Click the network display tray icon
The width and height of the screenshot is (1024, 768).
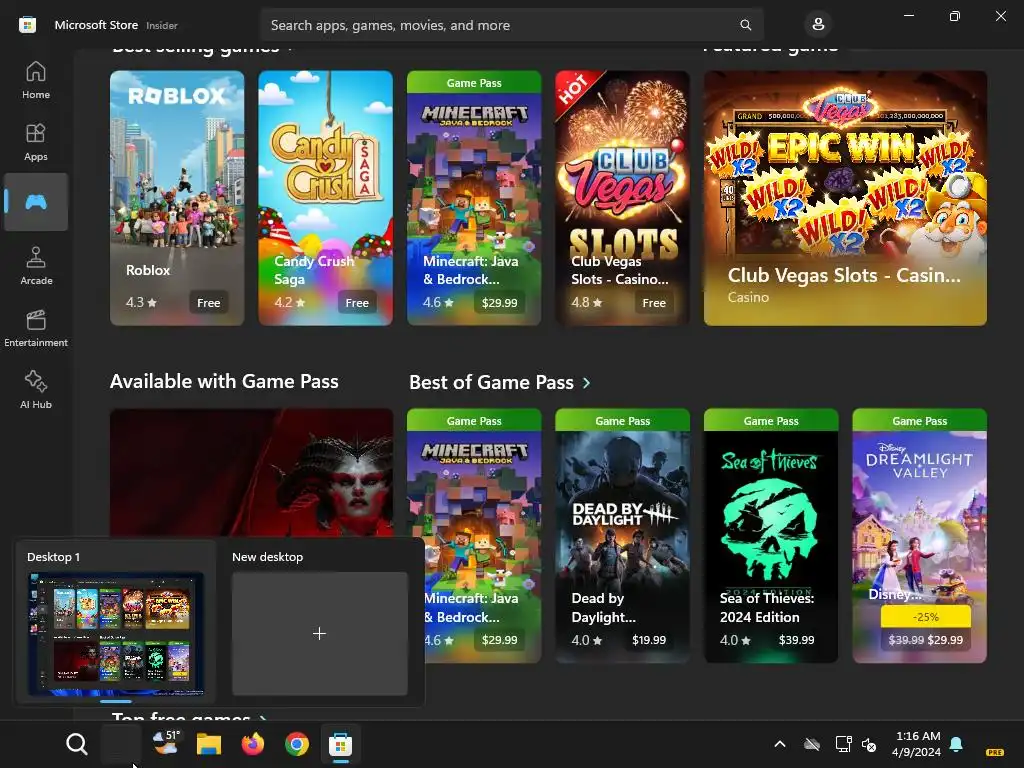coord(843,744)
